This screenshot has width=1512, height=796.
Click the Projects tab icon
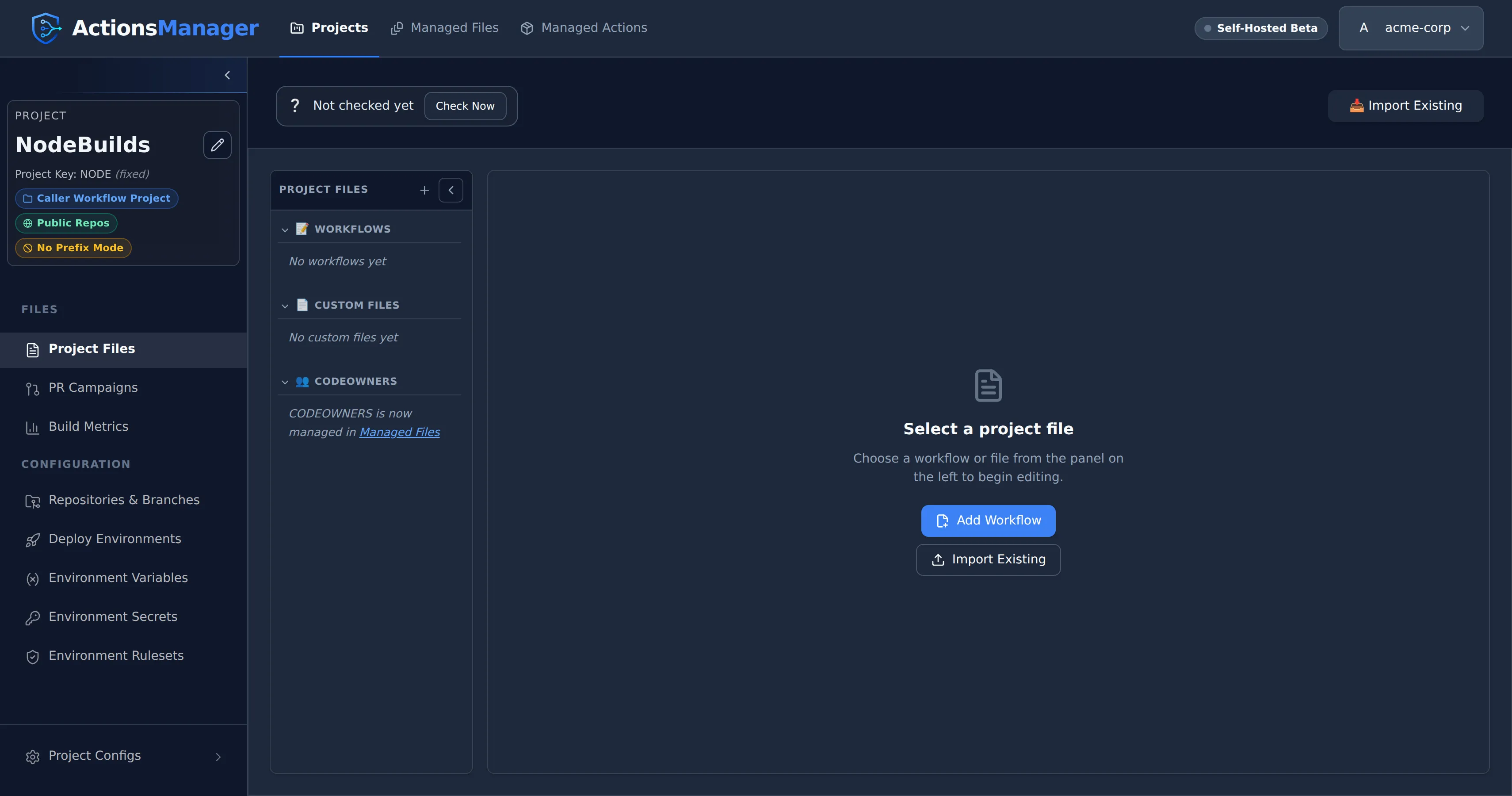coord(297,28)
